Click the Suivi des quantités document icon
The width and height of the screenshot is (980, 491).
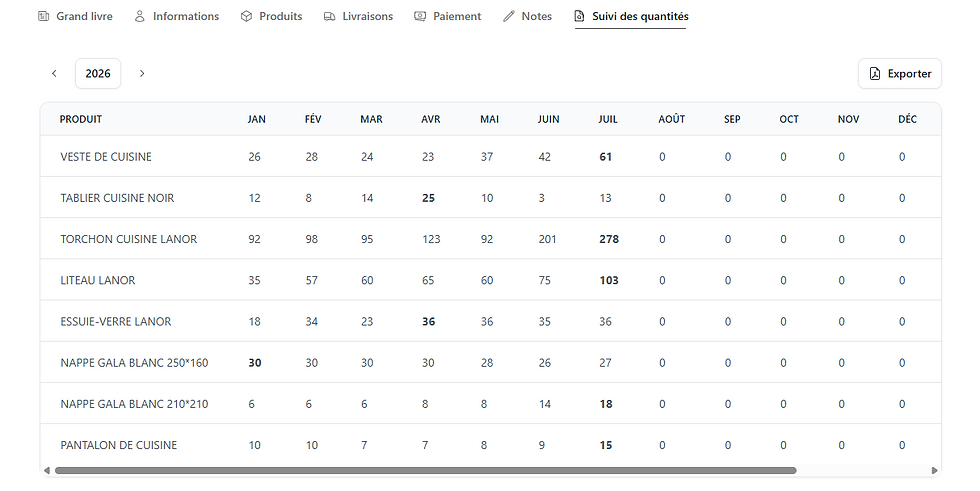pos(579,16)
